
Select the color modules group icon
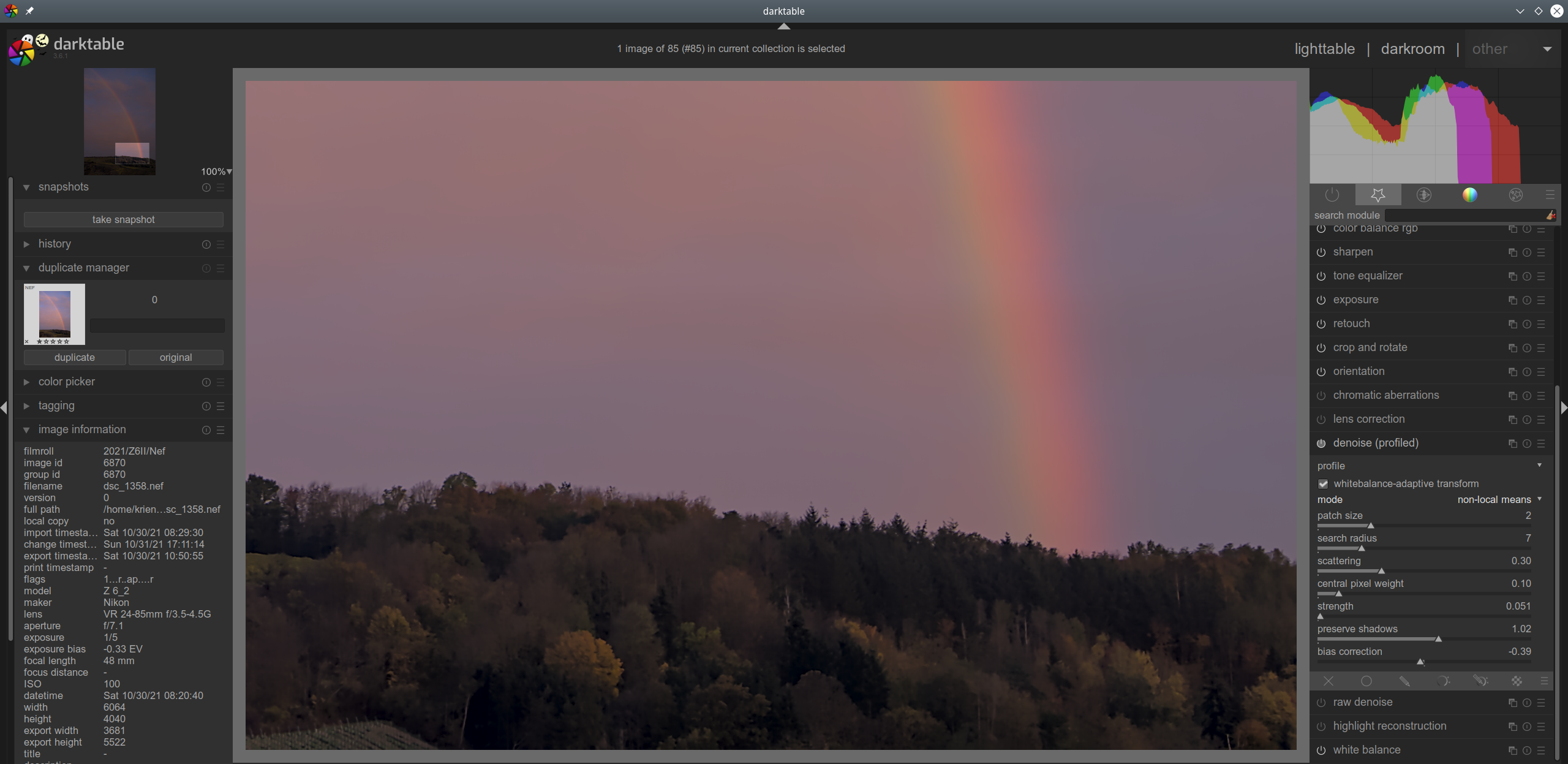(1469, 195)
